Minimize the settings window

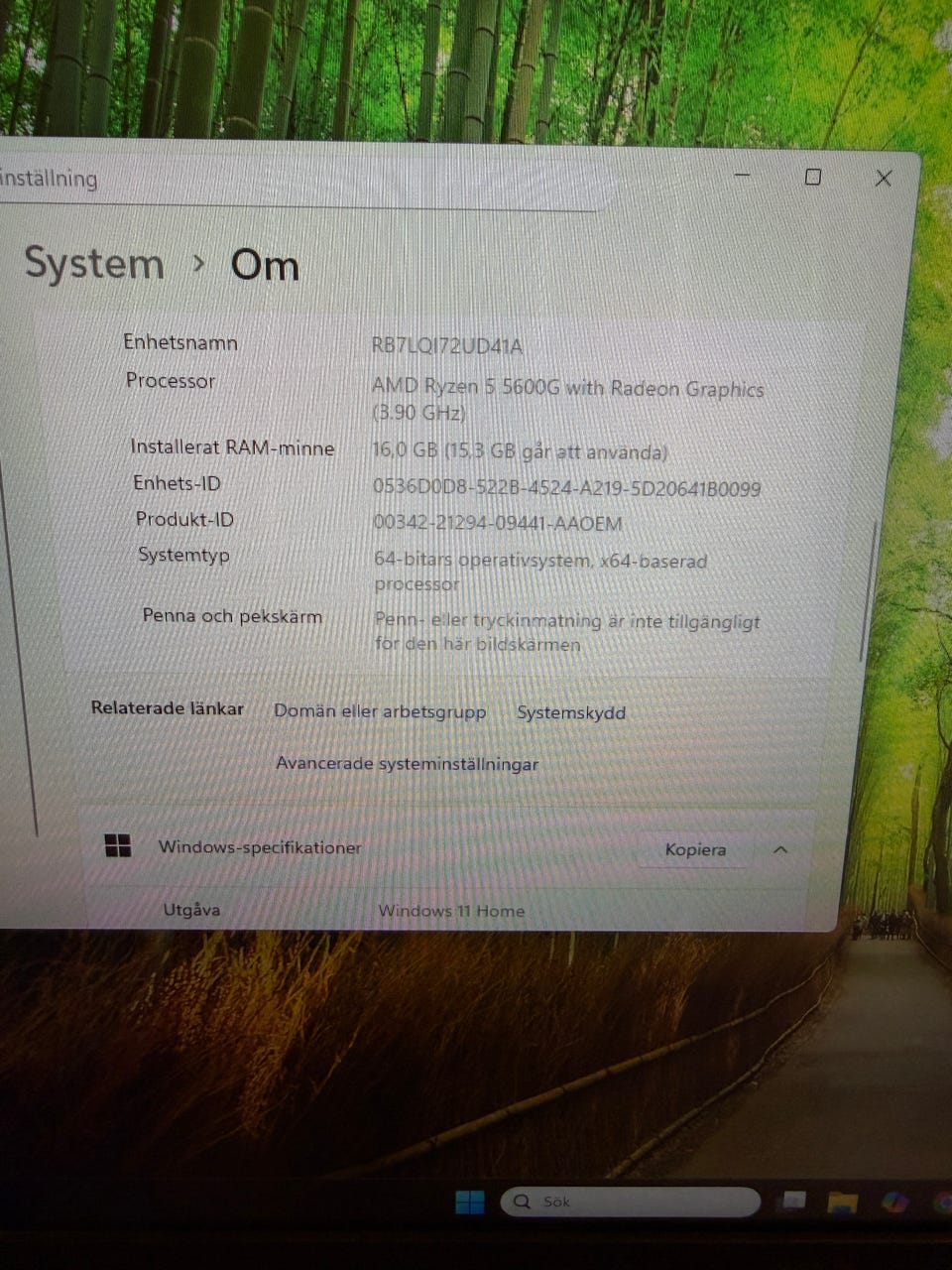(742, 175)
